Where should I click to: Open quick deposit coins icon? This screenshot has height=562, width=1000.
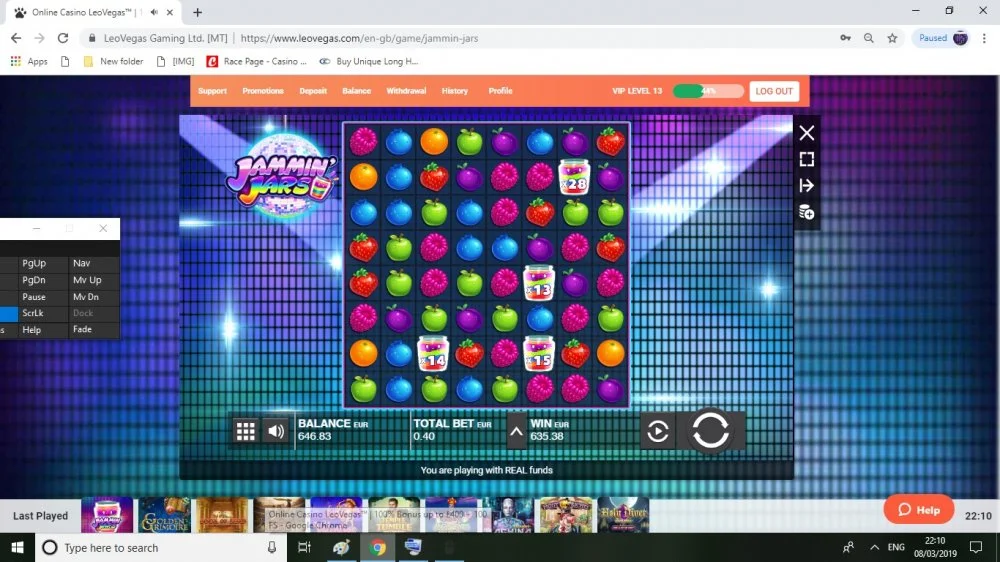coord(807,212)
